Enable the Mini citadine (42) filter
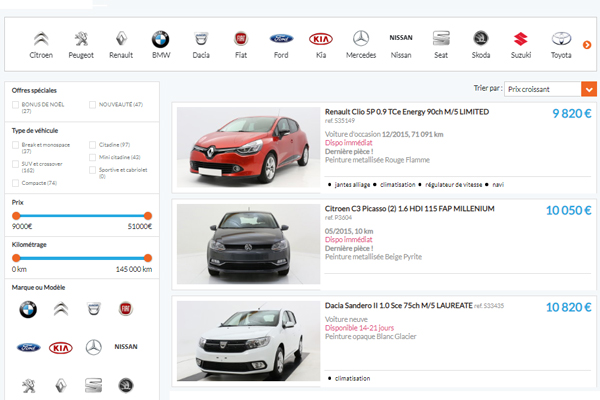Image resolution: width=600 pixels, height=400 pixels. click(x=92, y=157)
